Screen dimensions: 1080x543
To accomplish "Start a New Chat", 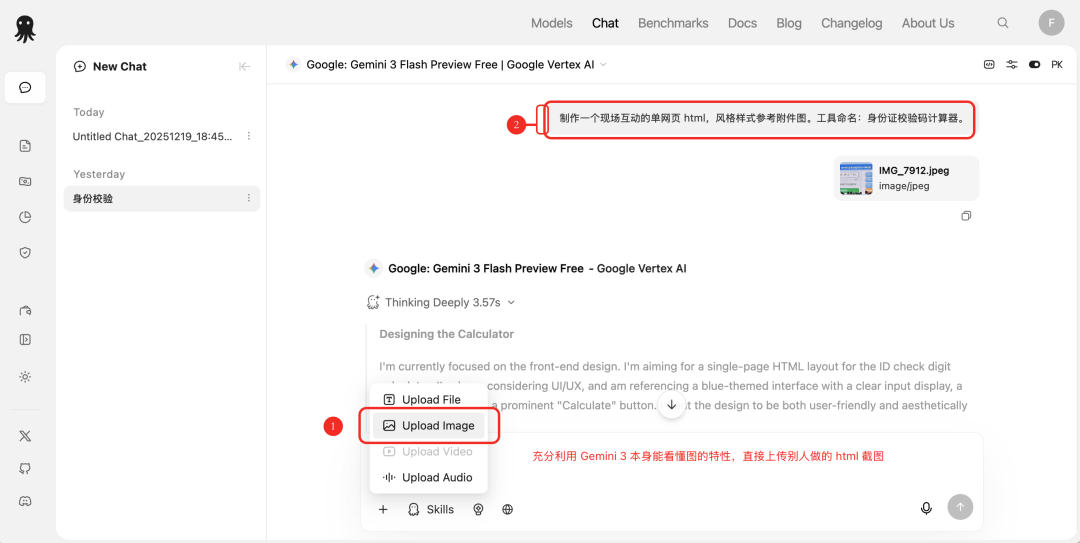I will (x=110, y=66).
